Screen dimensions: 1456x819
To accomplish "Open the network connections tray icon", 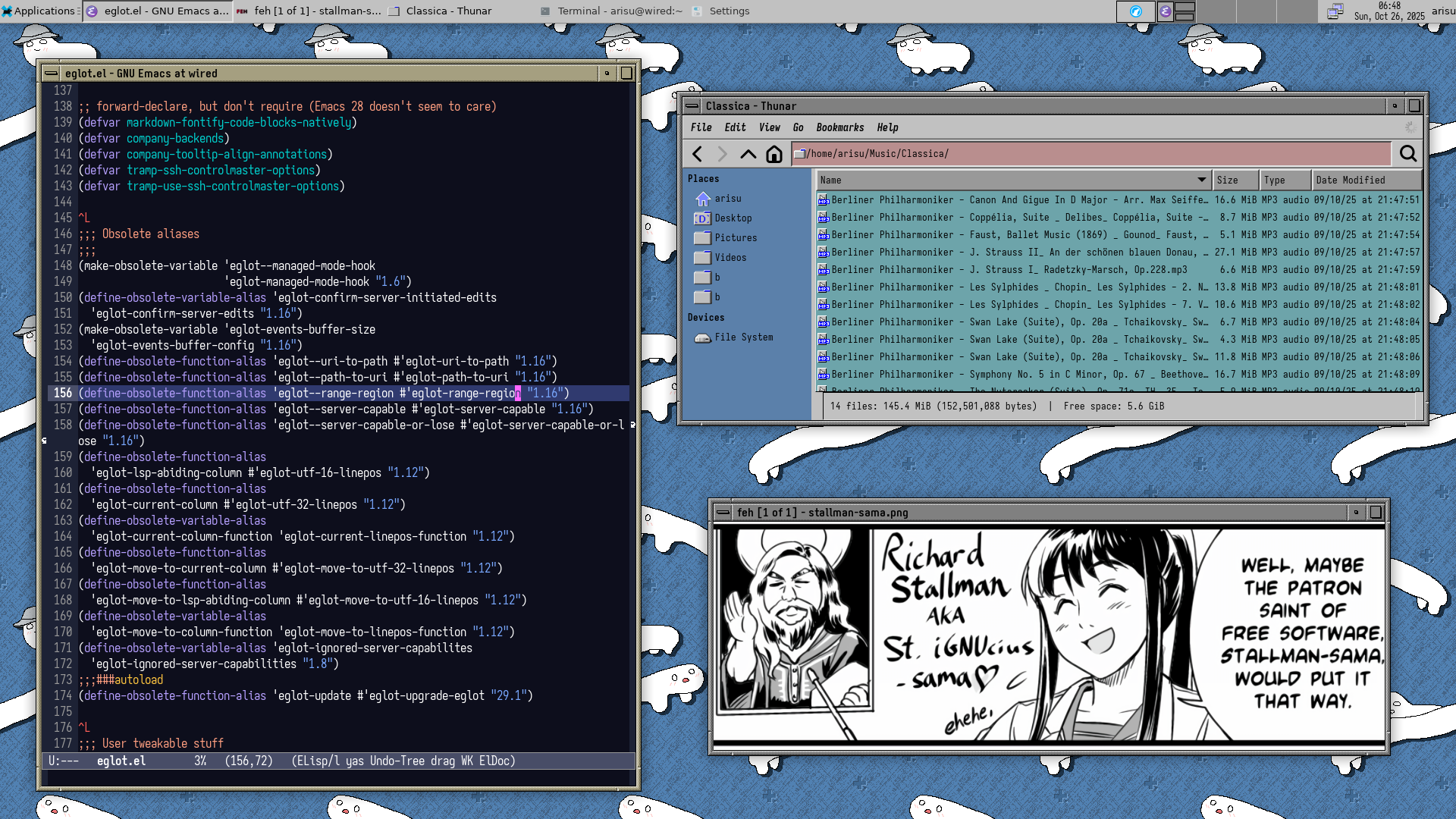I will pyautogui.click(x=1335, y=11).
